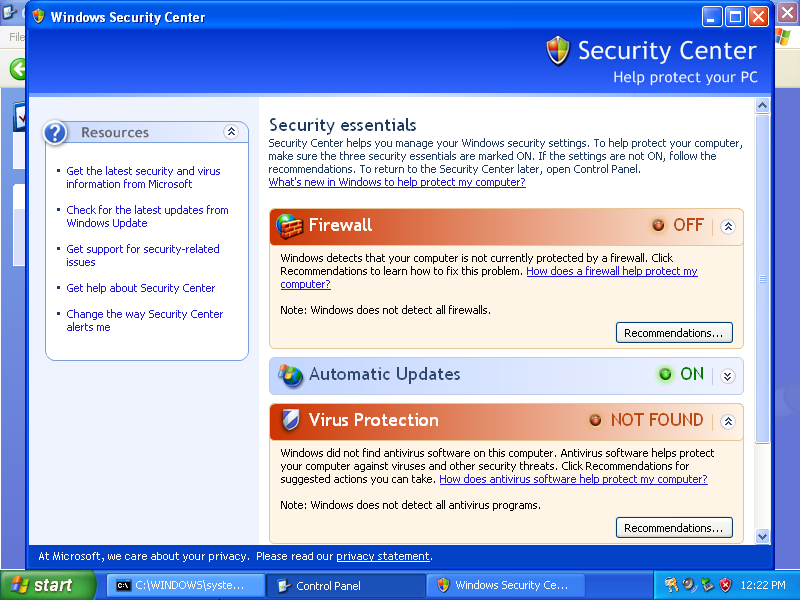Click the network connection icon in tray
This screenshot has width=800, height=600.
(707, 585)
